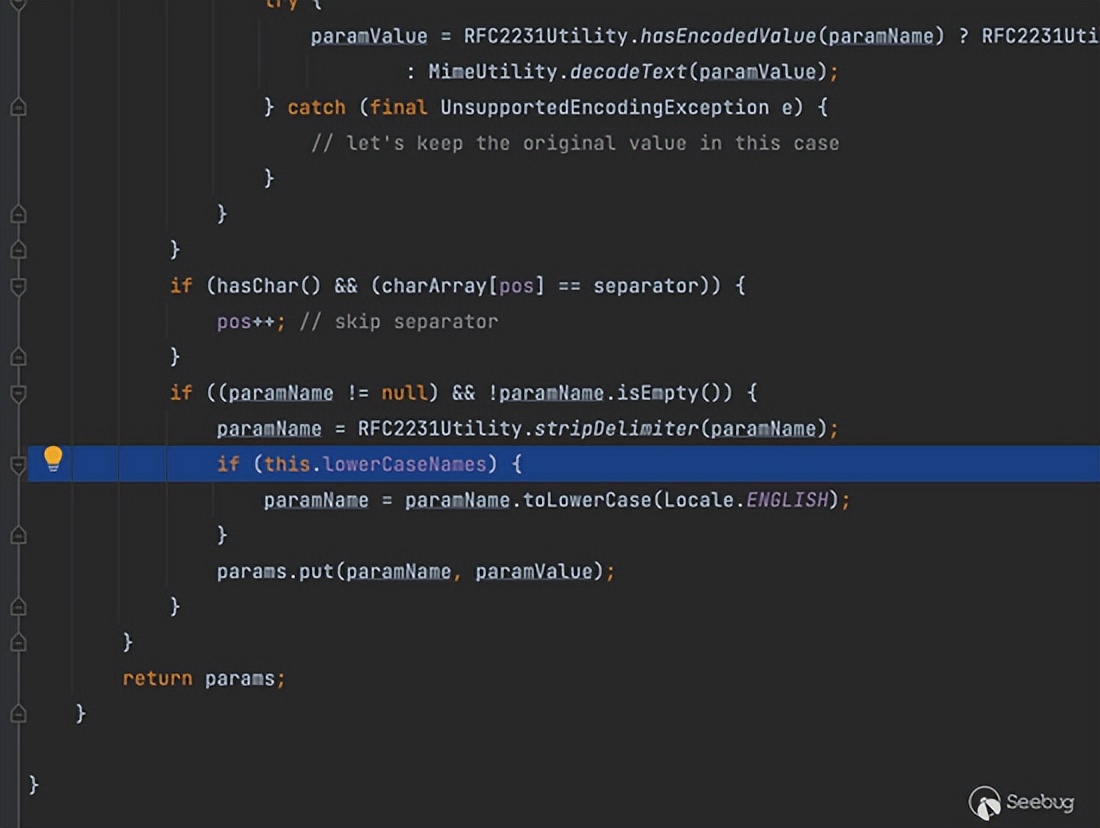
Task: Click fold end marker below the params.put line
Action: tap(19, 607)
